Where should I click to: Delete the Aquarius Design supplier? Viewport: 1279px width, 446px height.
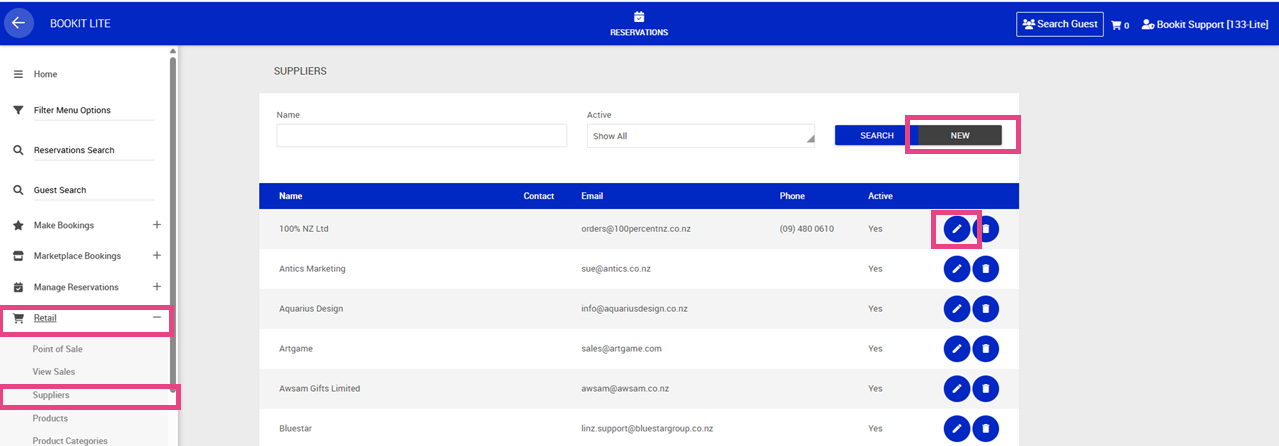tap(985, 309)
